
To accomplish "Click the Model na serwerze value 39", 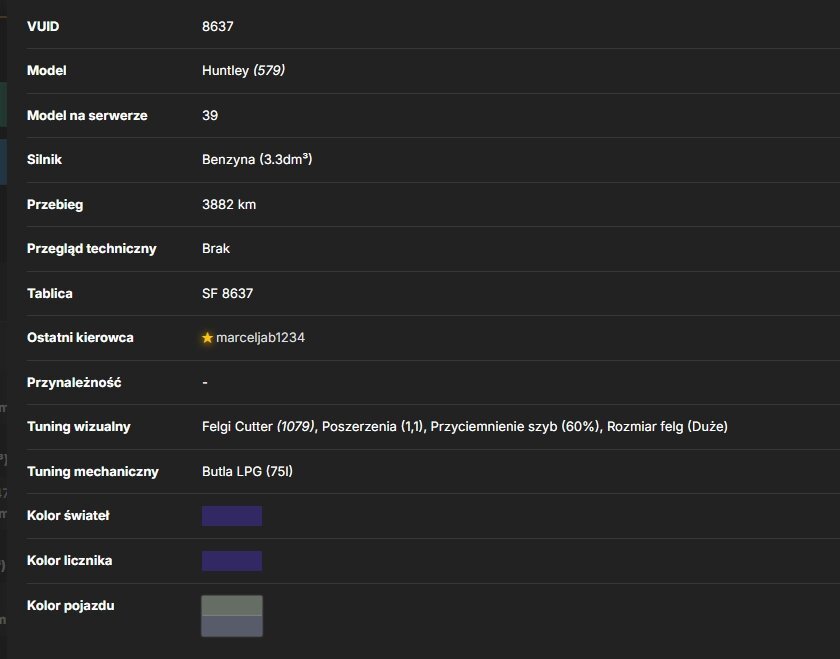I will point(210,115).
